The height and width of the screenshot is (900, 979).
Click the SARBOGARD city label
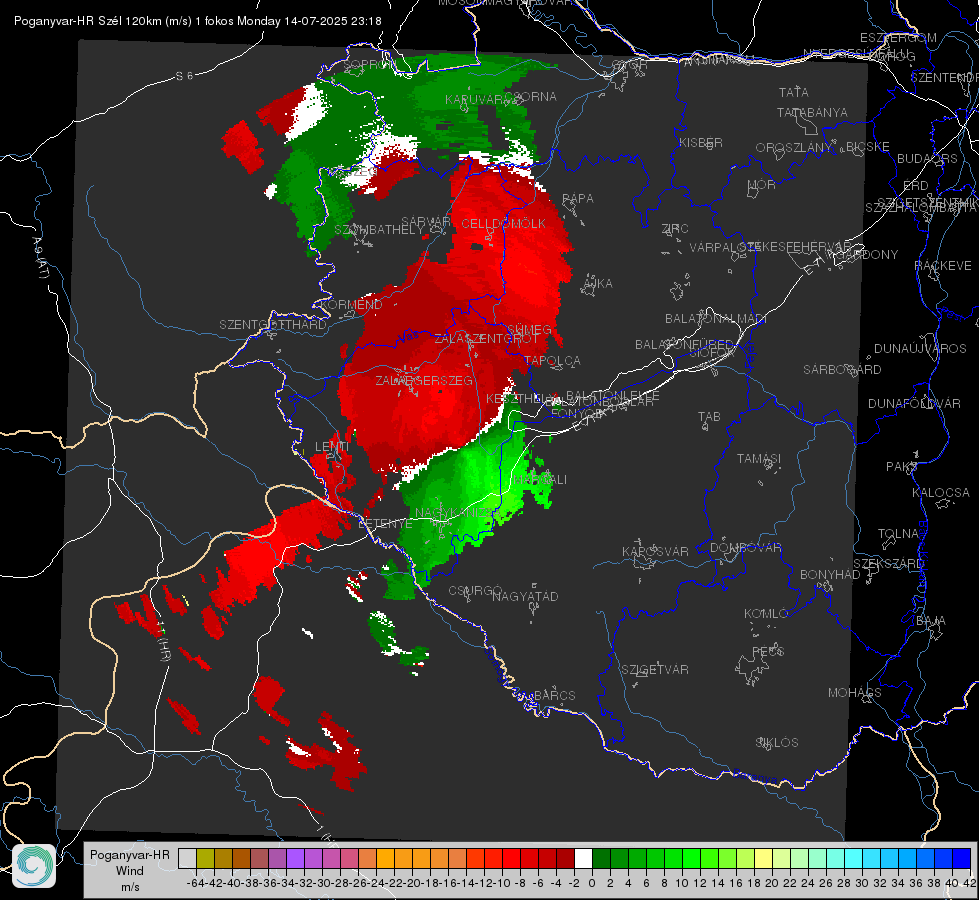pyautogui.click(x=842, y=370)
